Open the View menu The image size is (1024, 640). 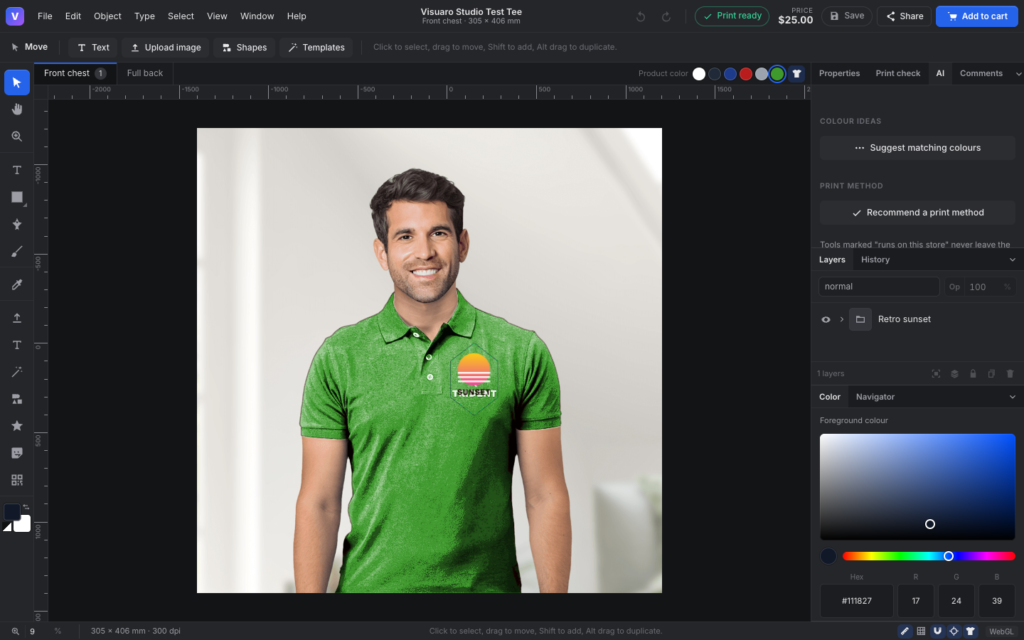point(217,16)
